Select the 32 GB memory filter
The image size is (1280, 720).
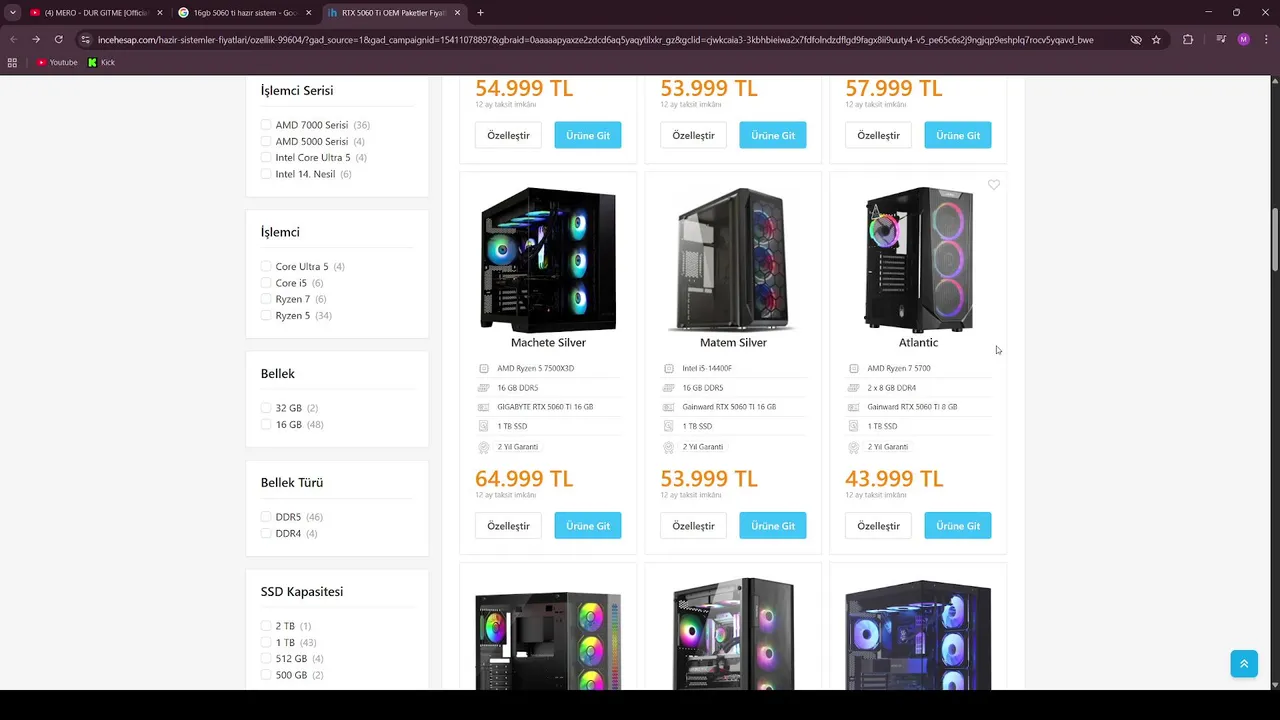click(266, 408)
